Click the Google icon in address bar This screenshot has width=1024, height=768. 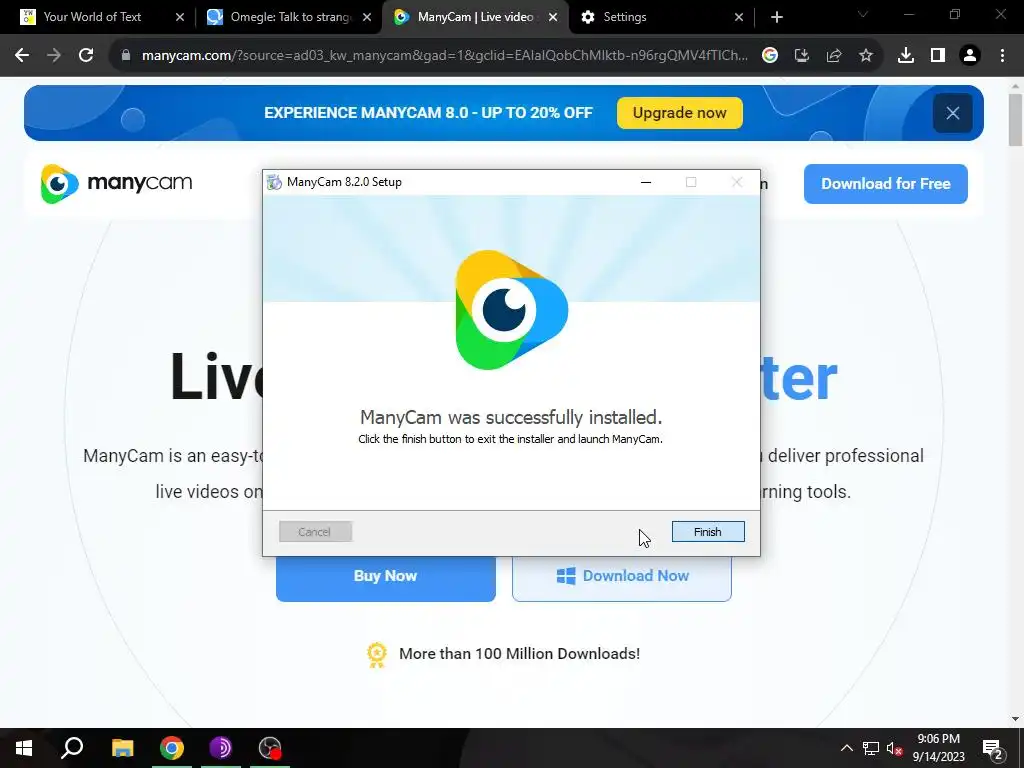point(770,56)
